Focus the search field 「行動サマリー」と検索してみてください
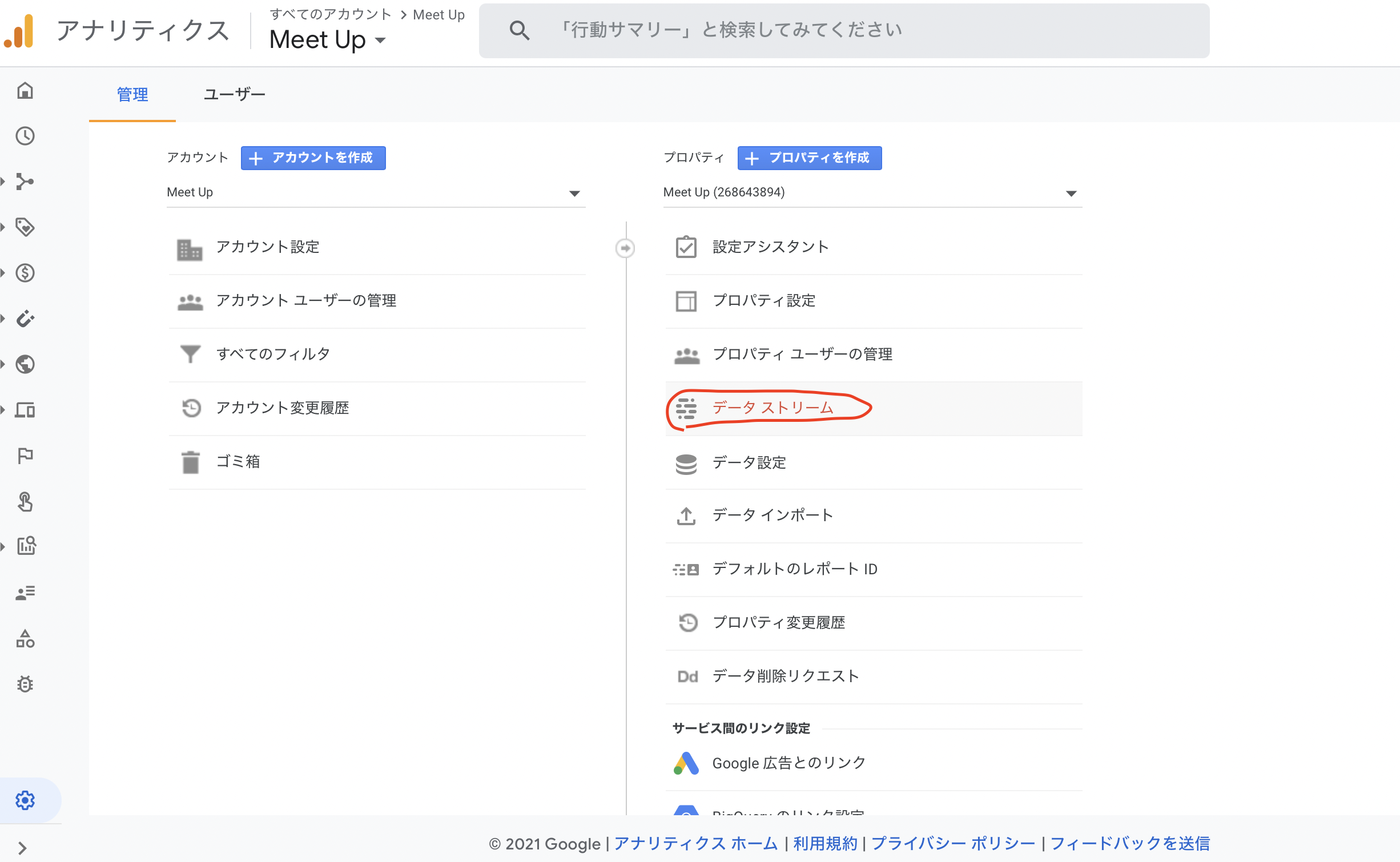 (844, 30)
